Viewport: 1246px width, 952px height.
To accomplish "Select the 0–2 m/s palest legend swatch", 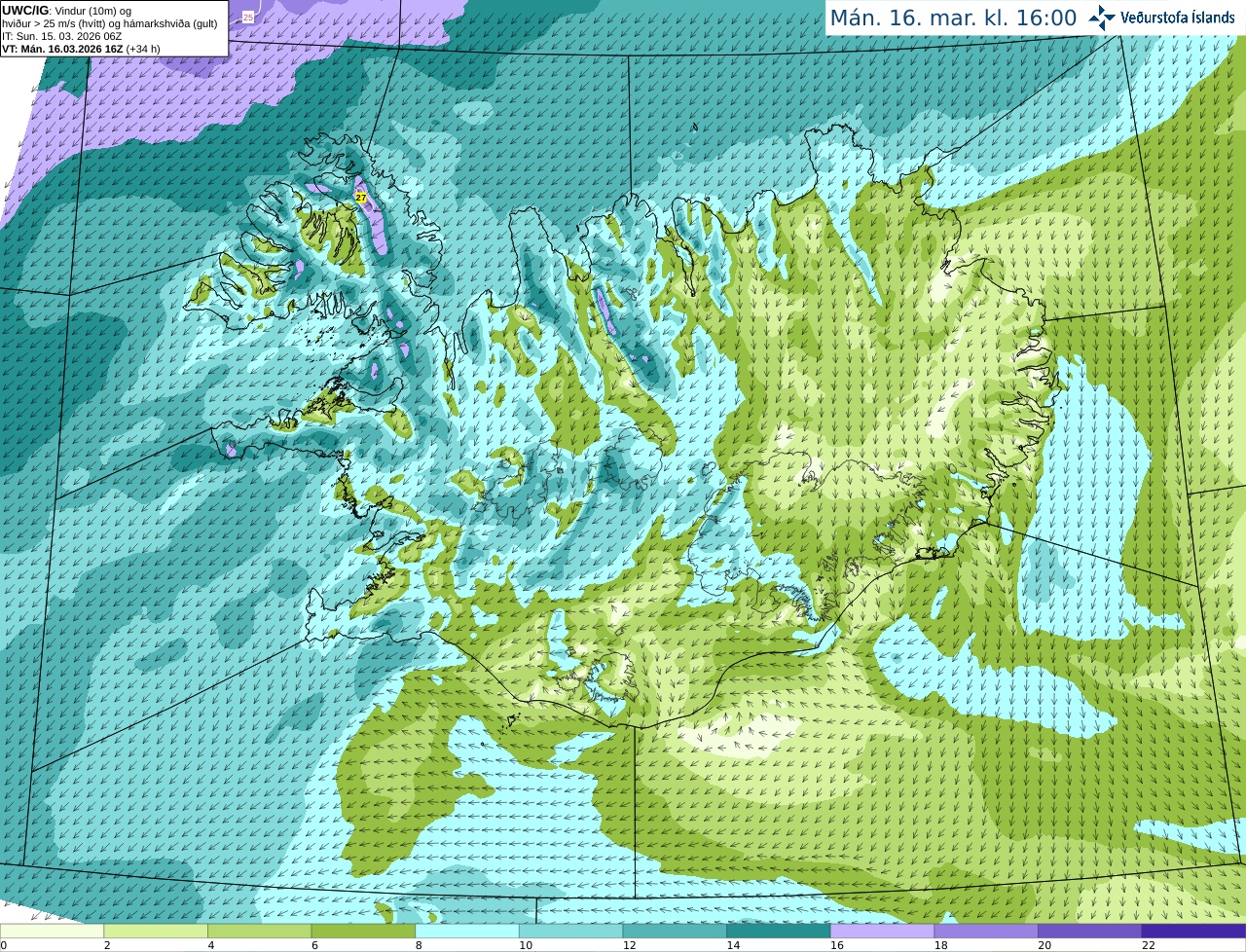I will tap(52, 932).
